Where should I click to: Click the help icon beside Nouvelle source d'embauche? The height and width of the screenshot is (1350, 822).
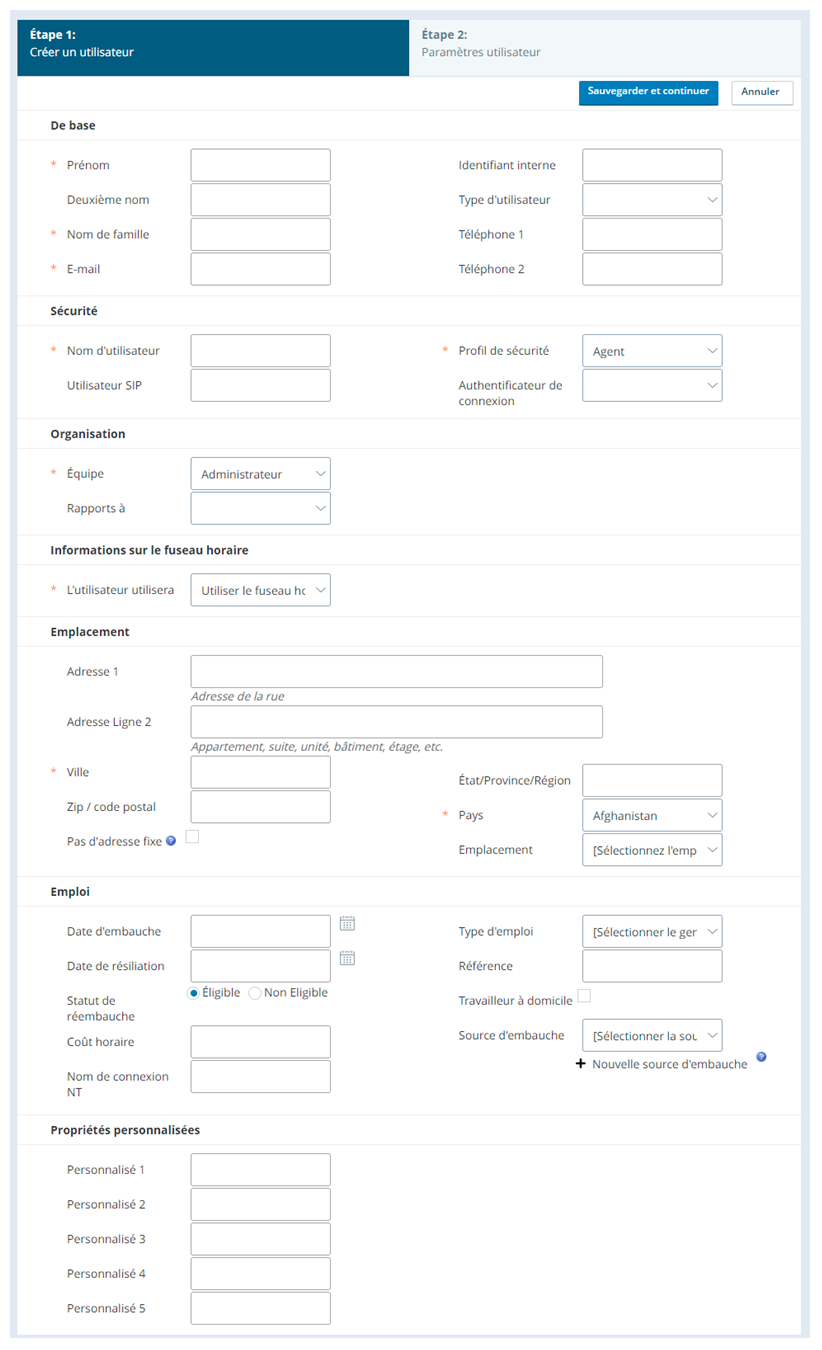pyautogui.click(x=761, y=1056)
